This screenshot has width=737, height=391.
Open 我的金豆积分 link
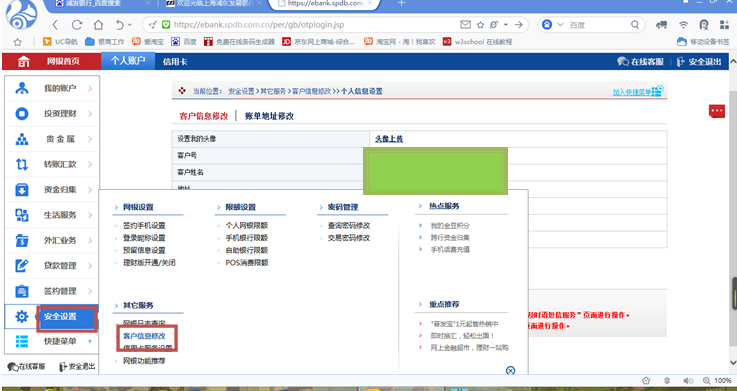(450, 226)
